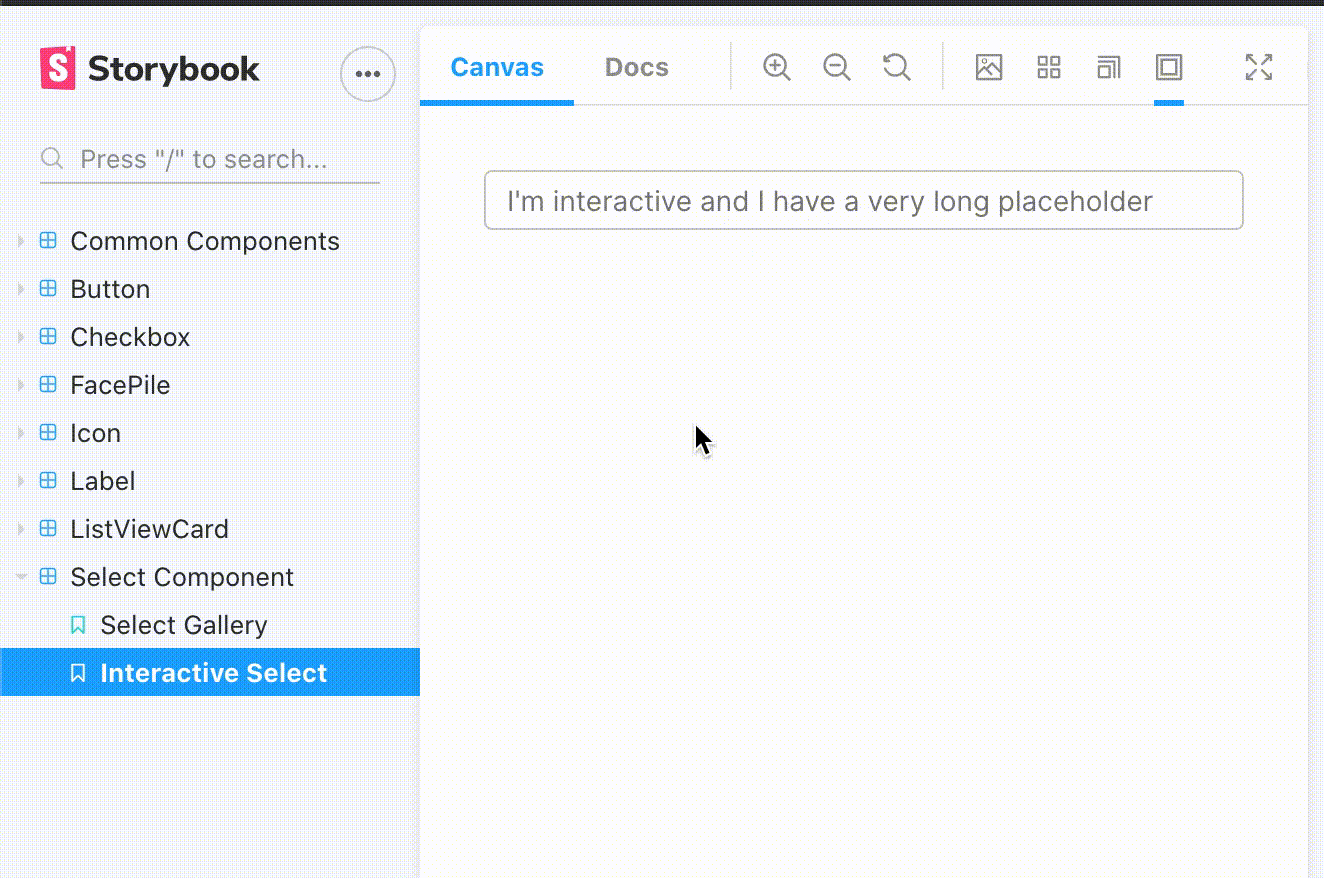Image resolution: width=1324 pixels, height=878 pixels.
Task: Expand the FacePile tree arrow
Action: (x=21, y=385)
